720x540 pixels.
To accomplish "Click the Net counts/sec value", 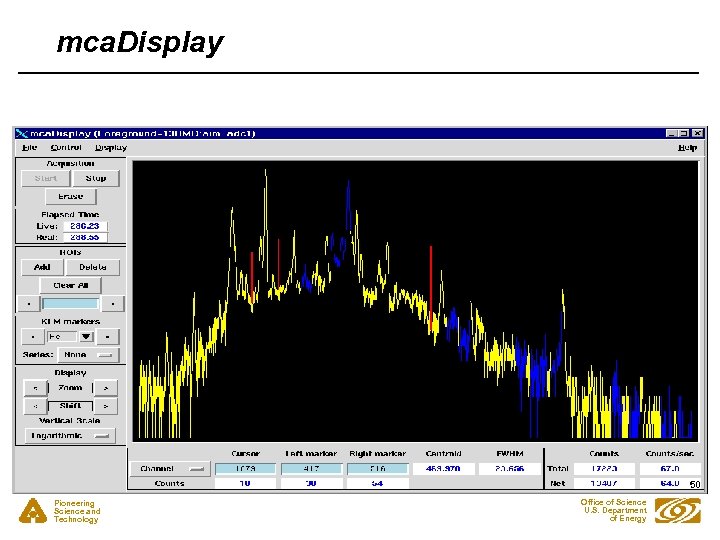I will click(x=670, y=483).
